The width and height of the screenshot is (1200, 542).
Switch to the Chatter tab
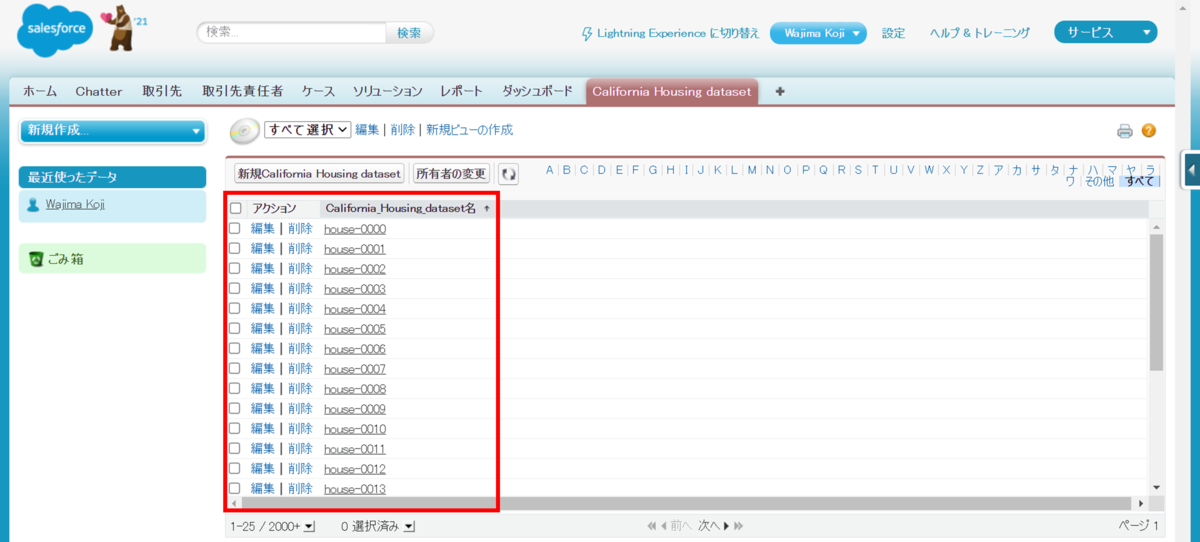99,91
